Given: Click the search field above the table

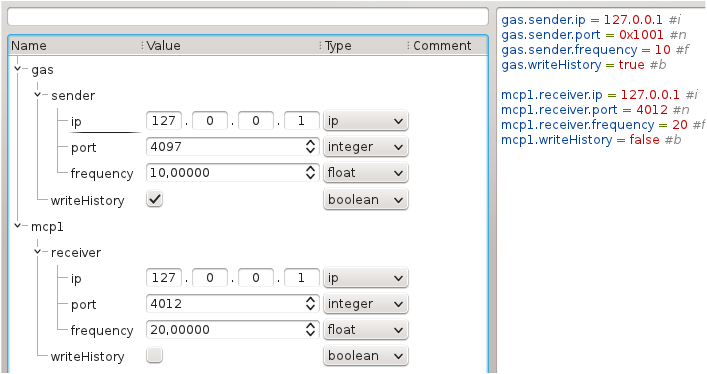Looking at the screenshot, I should (248, 17).
